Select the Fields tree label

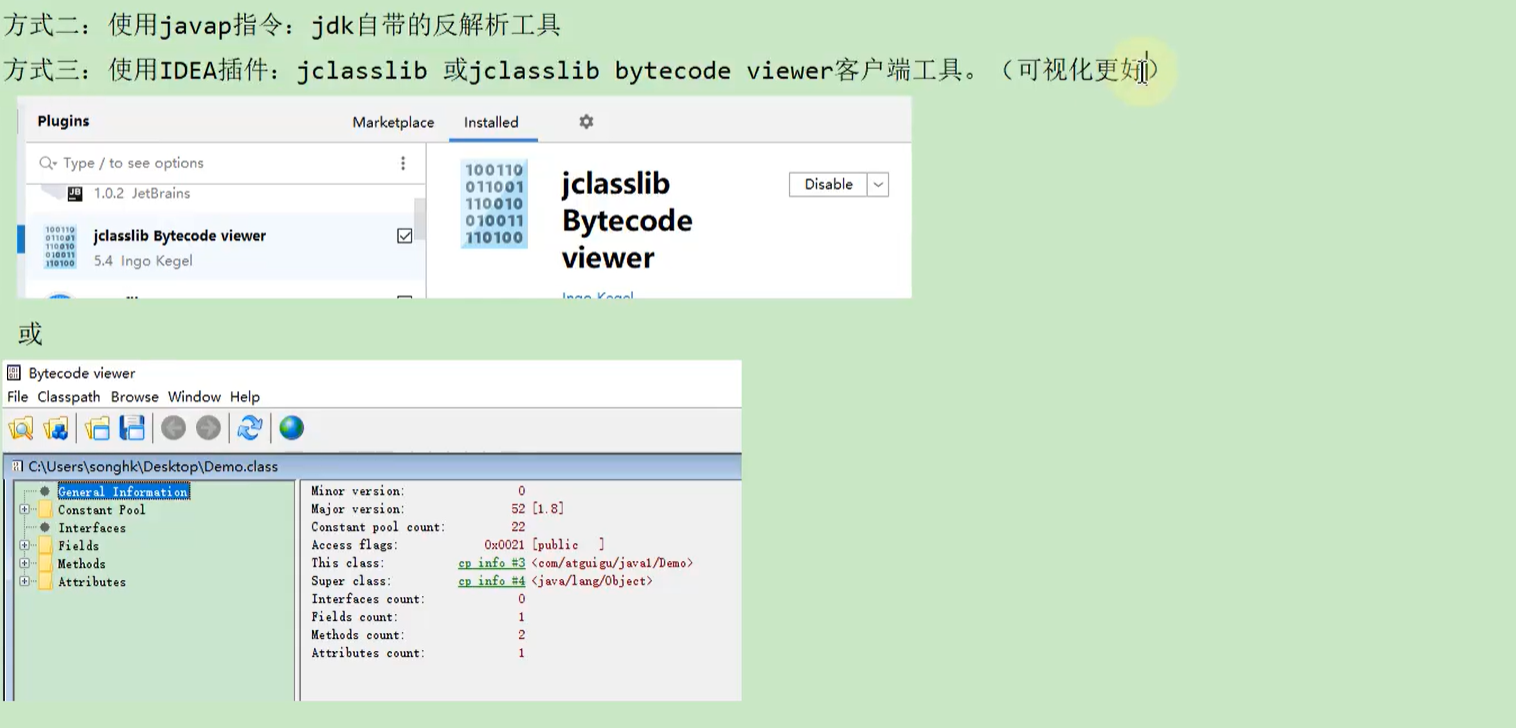(x=78, y=546)
